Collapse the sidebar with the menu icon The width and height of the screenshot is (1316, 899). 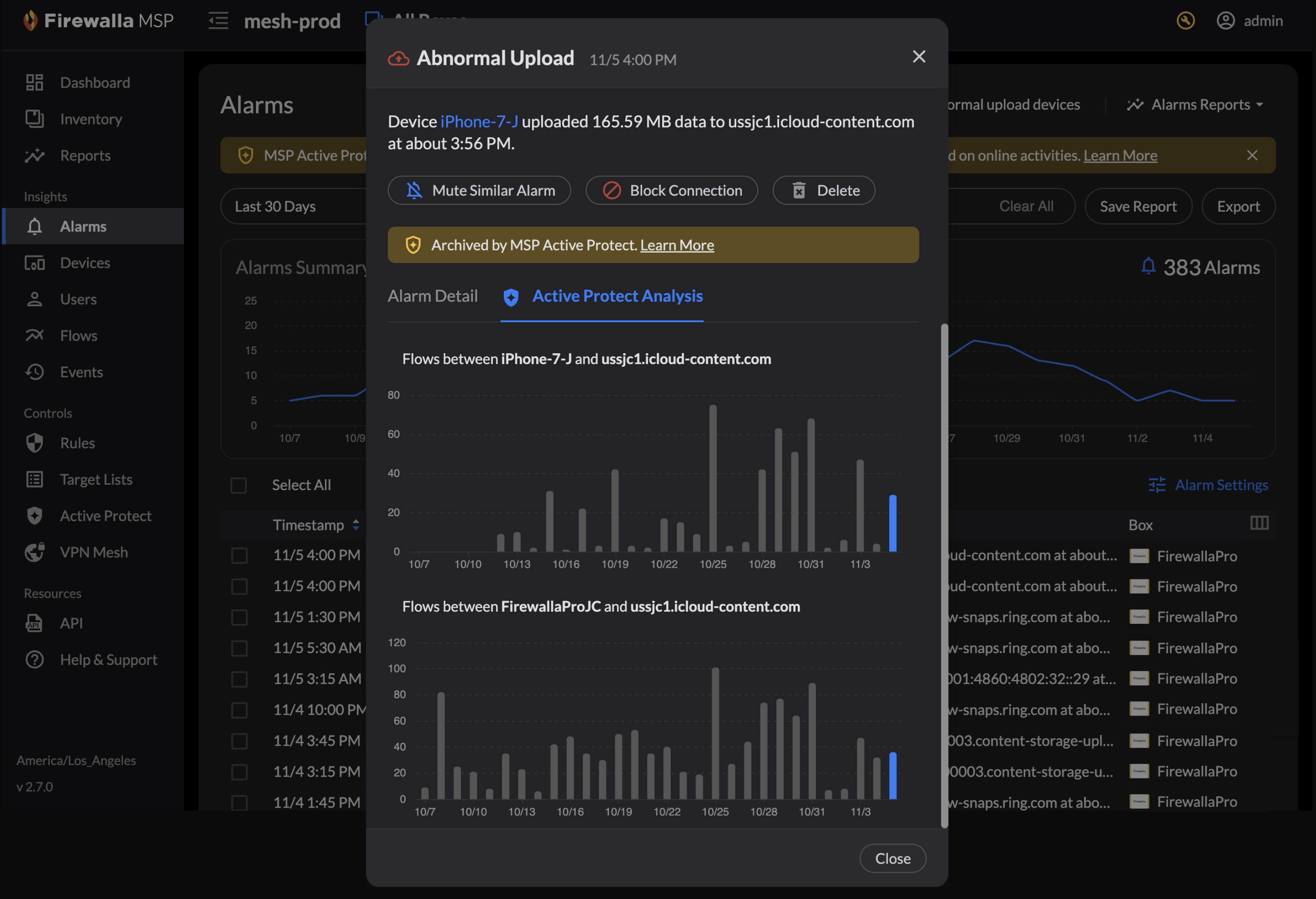click(x=218, y=21)
